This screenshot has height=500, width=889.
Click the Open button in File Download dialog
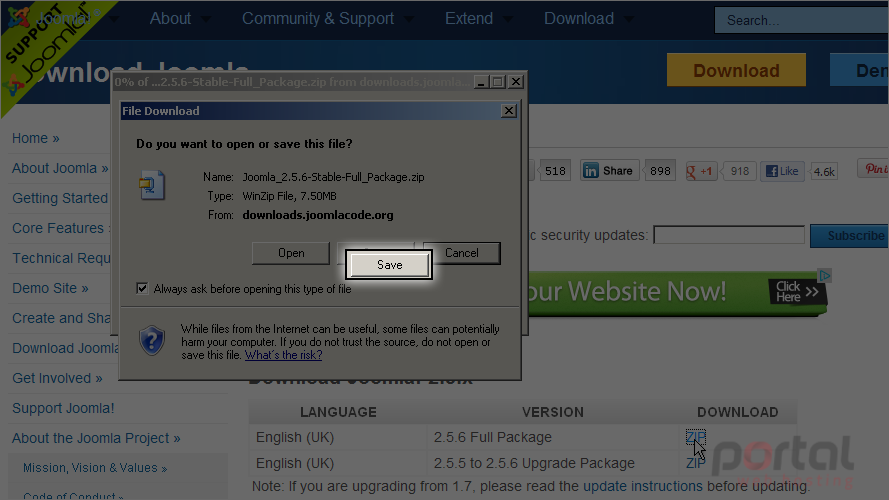[x=291, y=253]
